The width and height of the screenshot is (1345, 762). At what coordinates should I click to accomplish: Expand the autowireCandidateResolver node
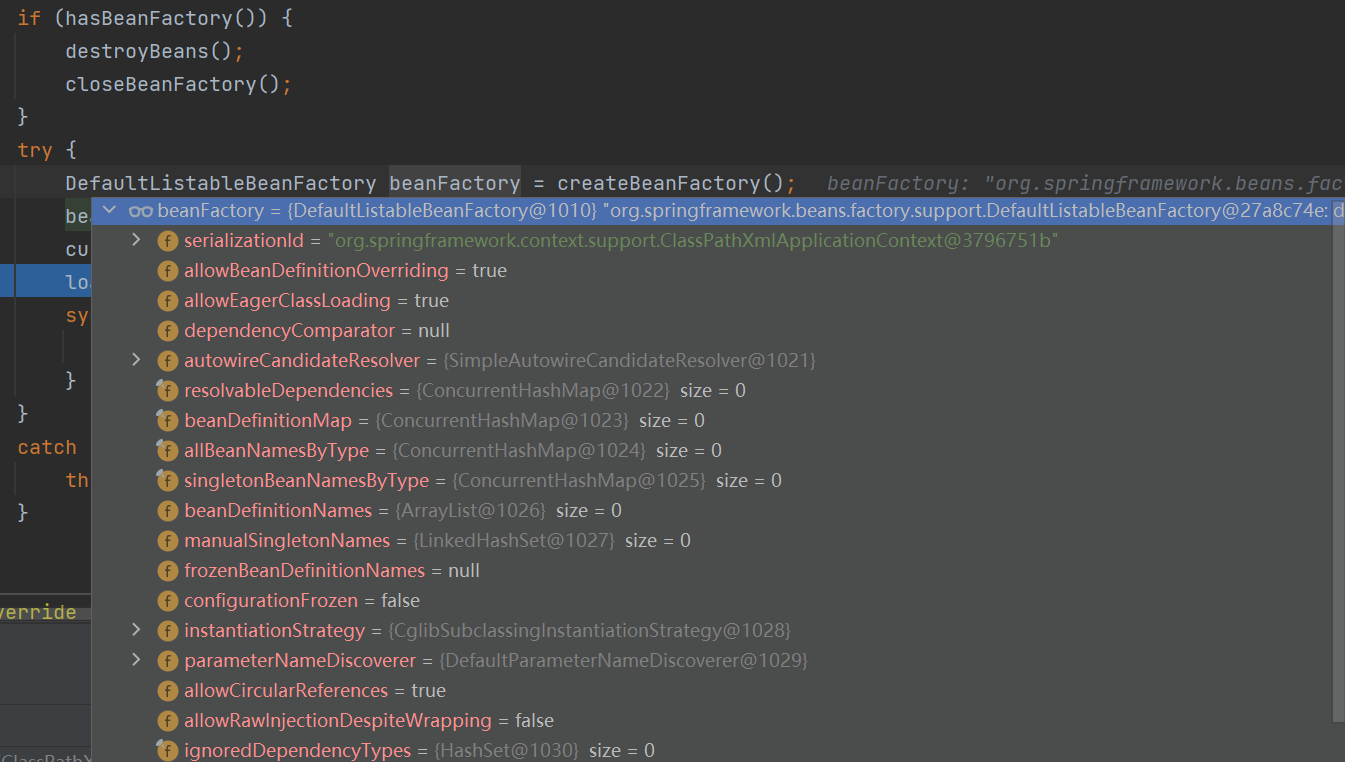(x=137, y=360)
